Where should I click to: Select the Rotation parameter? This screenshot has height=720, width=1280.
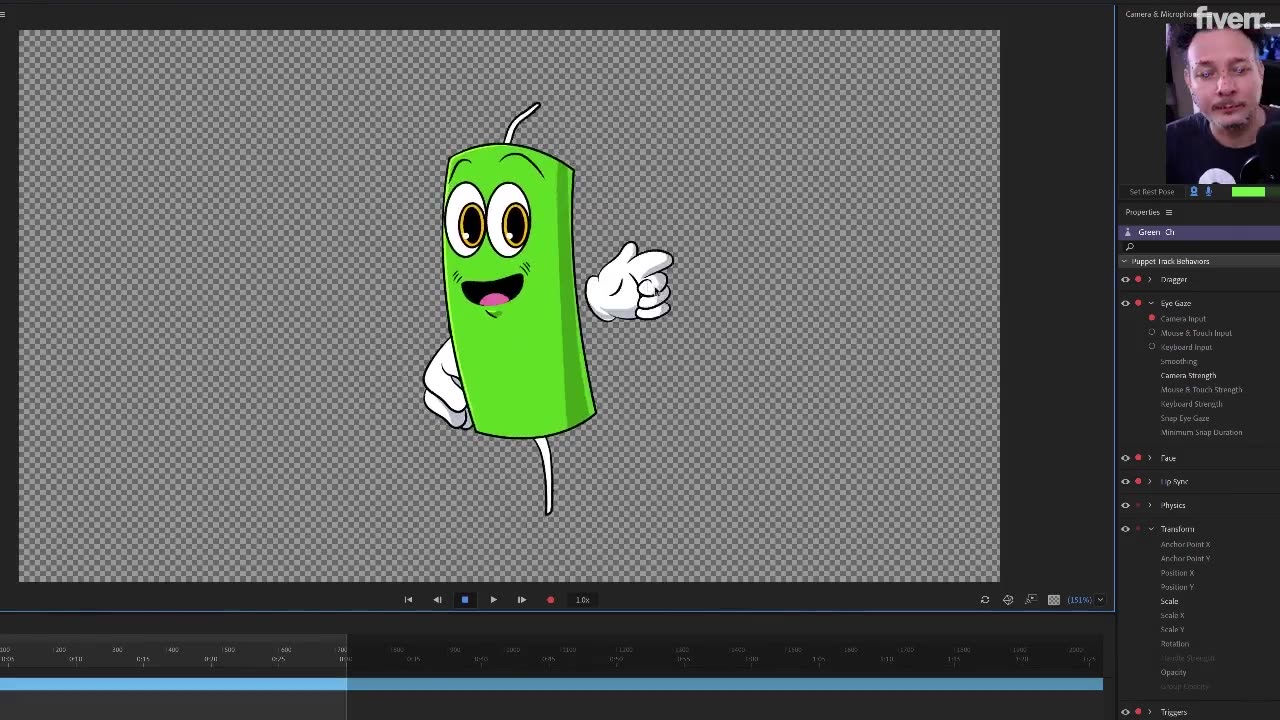(x=1175, y=644)
